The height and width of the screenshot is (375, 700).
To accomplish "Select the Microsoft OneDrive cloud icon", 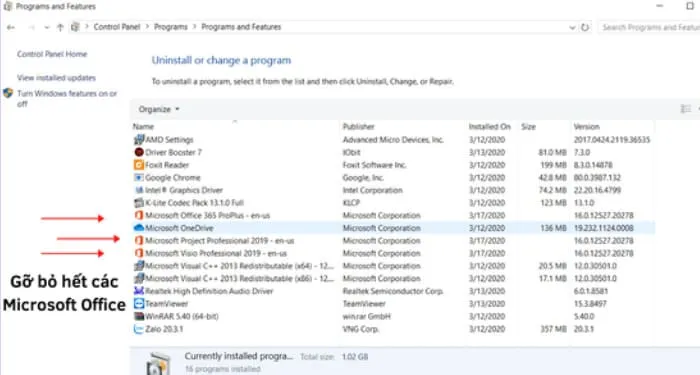I will coord(139,228).
